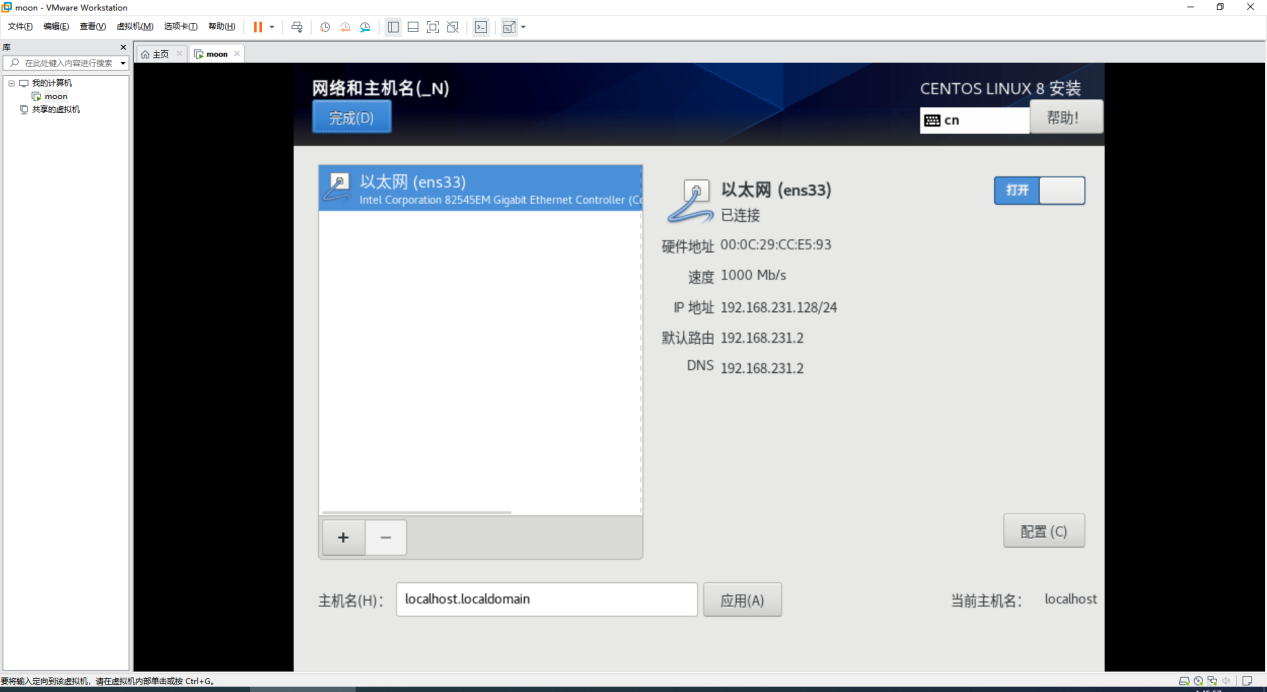Open the 查看(V) menu
Screen dimensions: 1267x692
(x=93, y=27)
